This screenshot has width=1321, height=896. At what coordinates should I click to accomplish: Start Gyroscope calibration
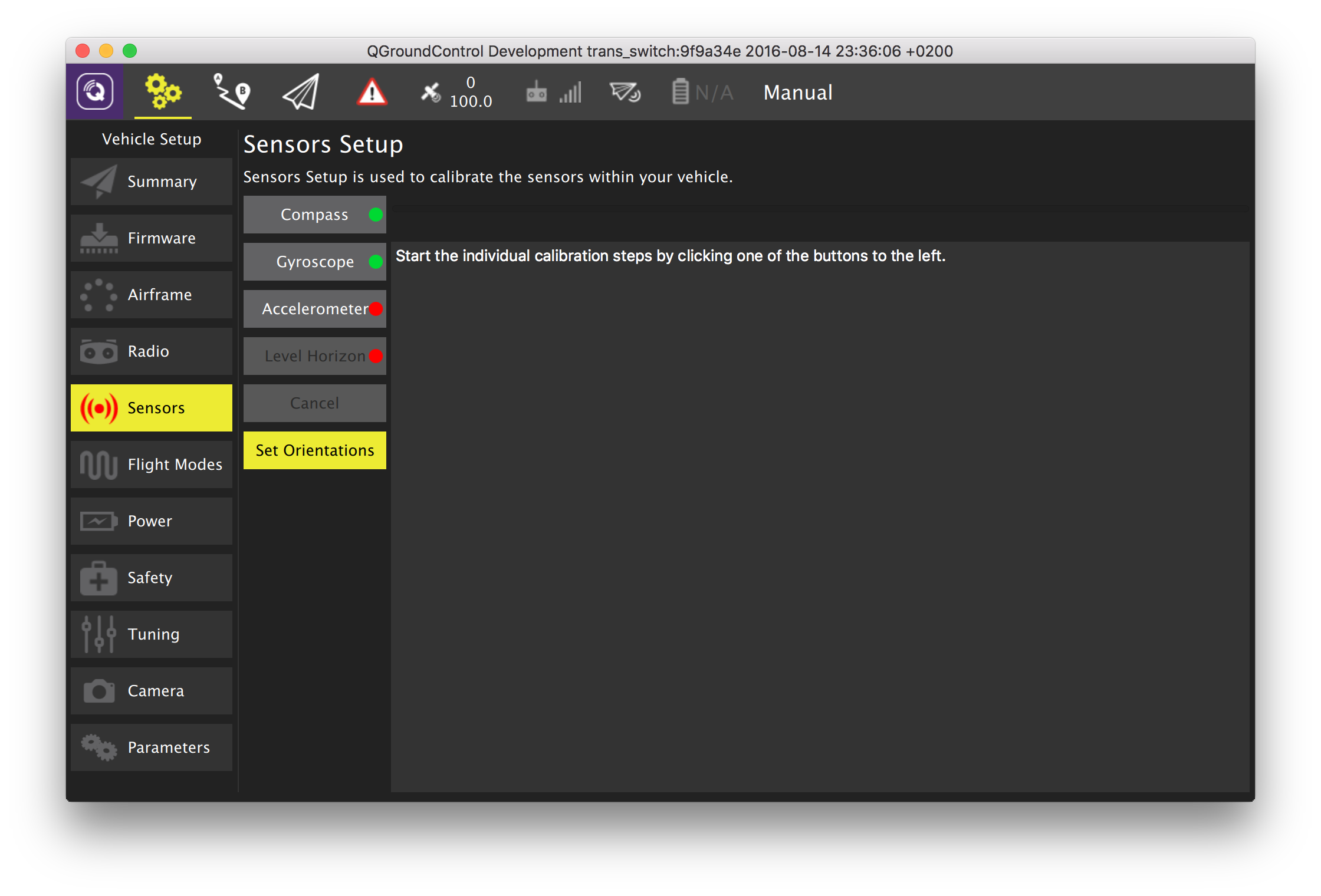pos(314,262)
